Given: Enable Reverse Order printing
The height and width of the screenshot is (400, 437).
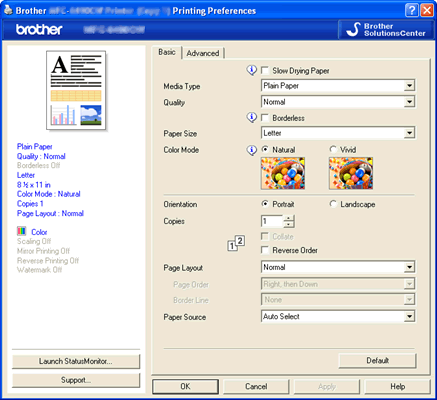Looking at the screenshot, I should click(x=265, y=250).
